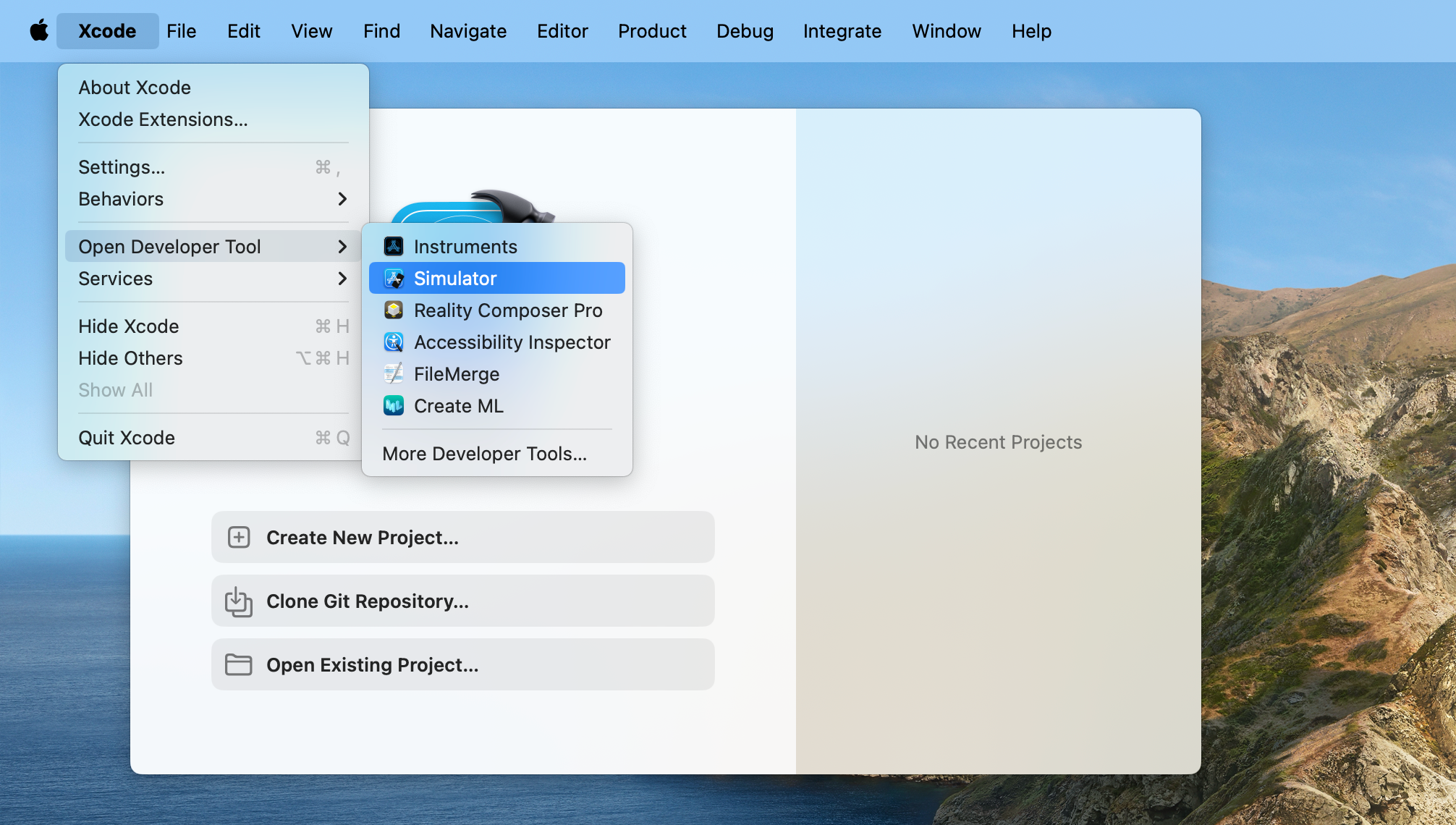Open the Edit menu
This screenshot has width=1456, height=825.
click(x=244, y=31)
